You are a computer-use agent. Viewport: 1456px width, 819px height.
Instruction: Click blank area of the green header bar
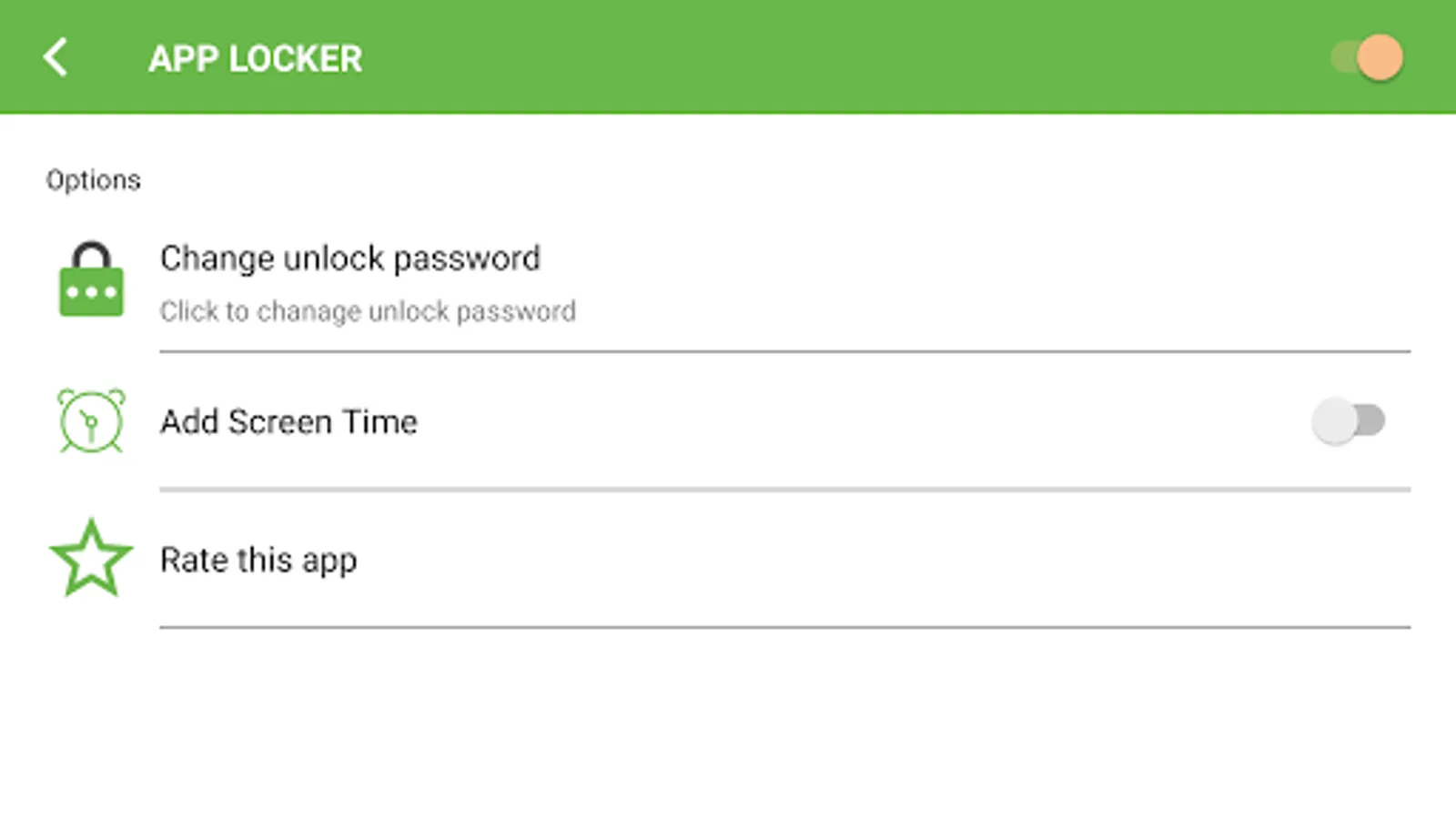[819, 57]
